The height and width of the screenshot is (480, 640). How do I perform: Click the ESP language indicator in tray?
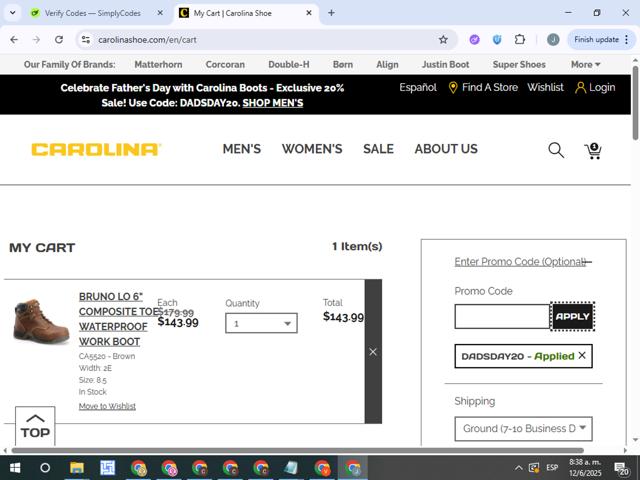coord(552,468)
